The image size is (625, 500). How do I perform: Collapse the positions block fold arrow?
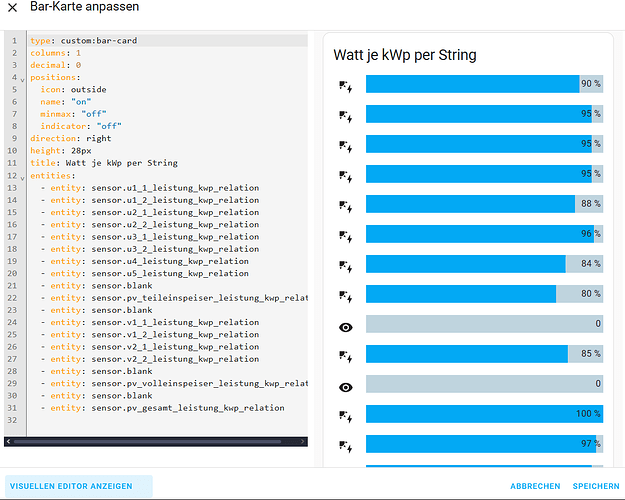[x=21, y=77]
